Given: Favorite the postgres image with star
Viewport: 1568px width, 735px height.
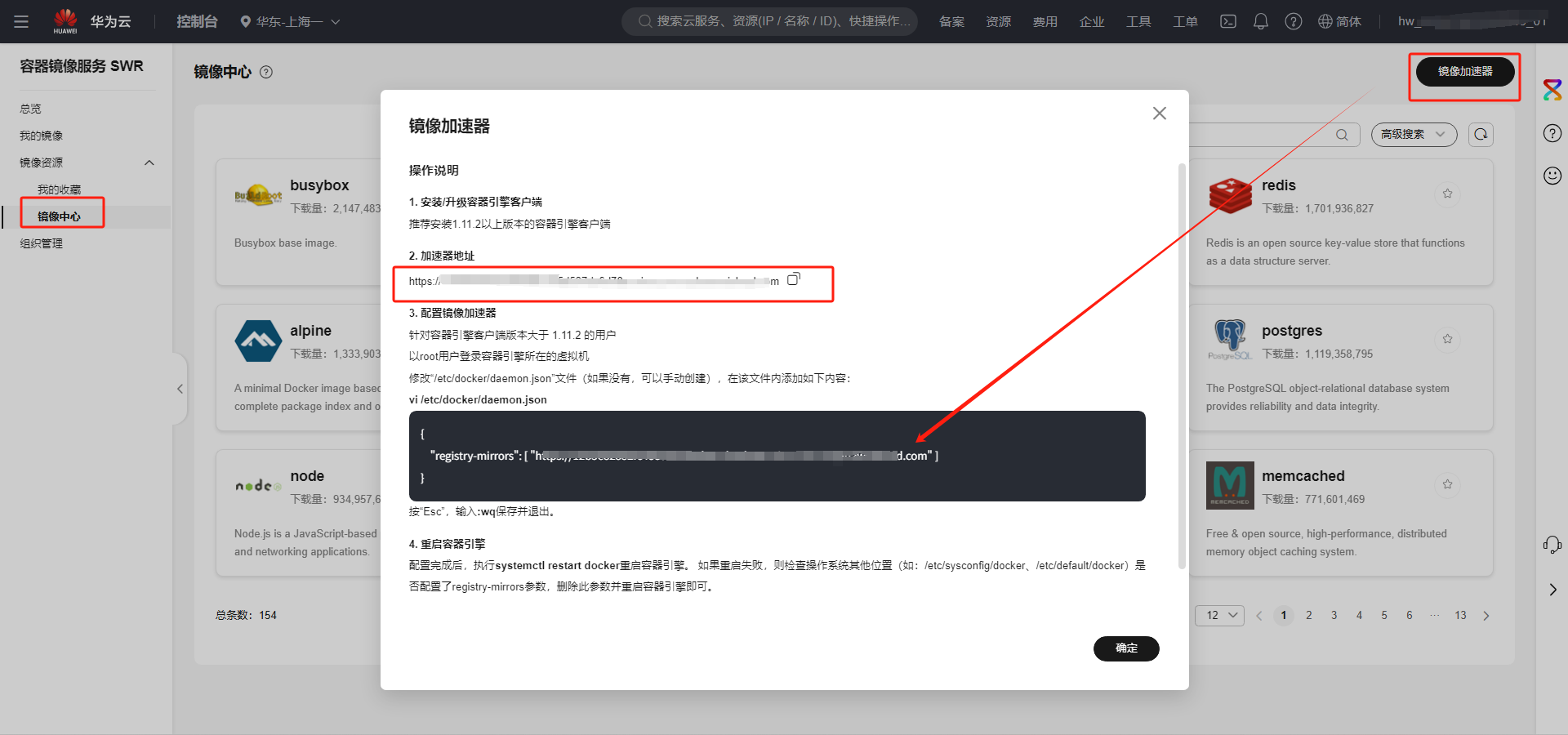Looking at the screenshot, I should coord(1447,339).
